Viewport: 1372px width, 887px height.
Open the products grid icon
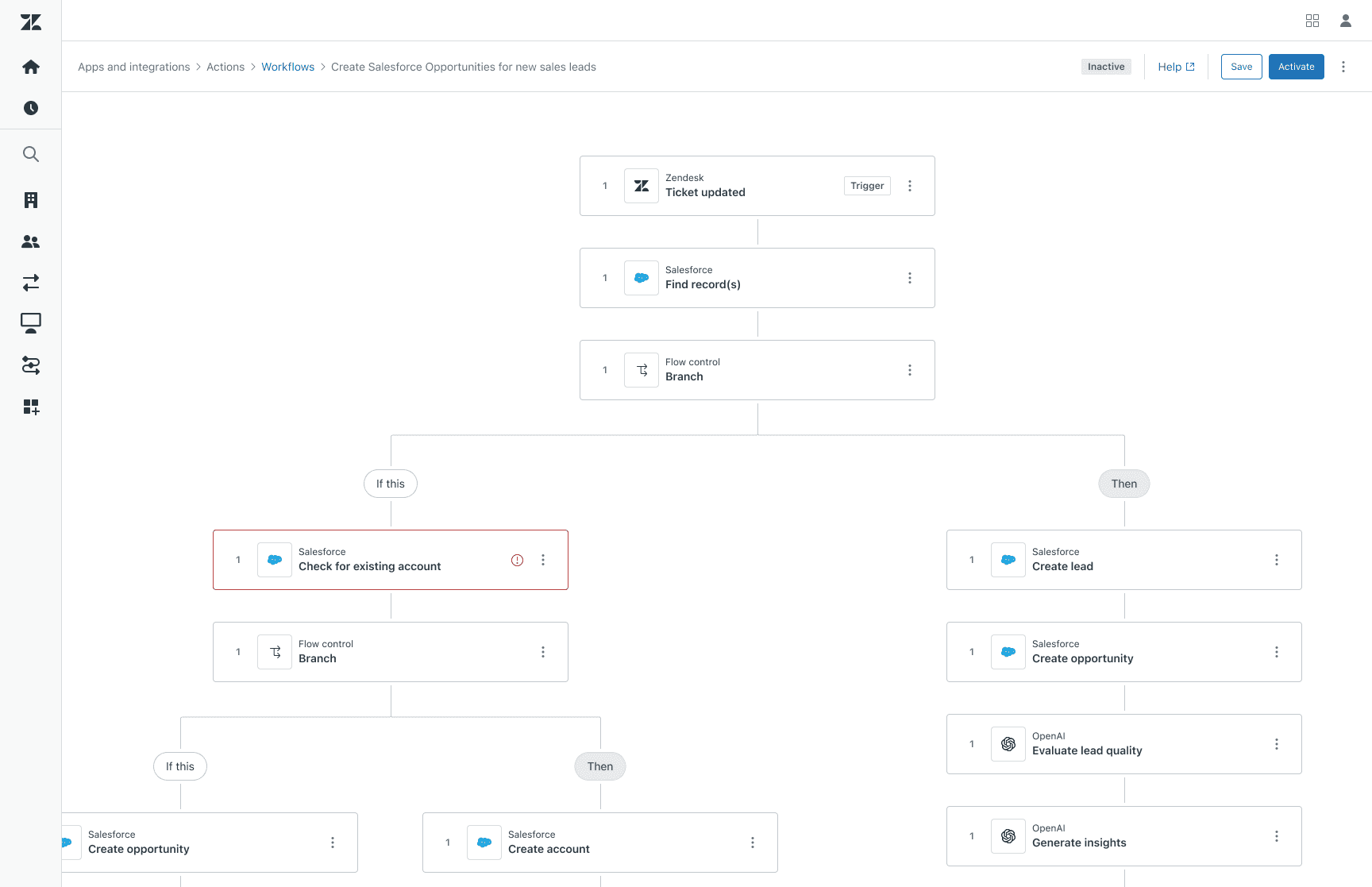[1312, 21]
